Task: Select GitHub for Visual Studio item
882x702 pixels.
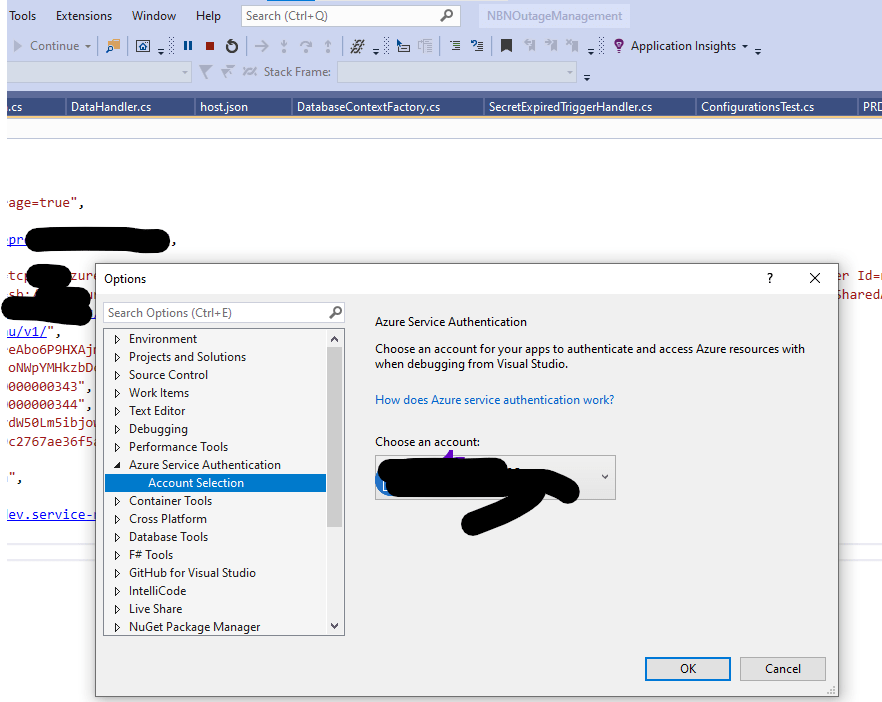Action: [x=192, y=573]
